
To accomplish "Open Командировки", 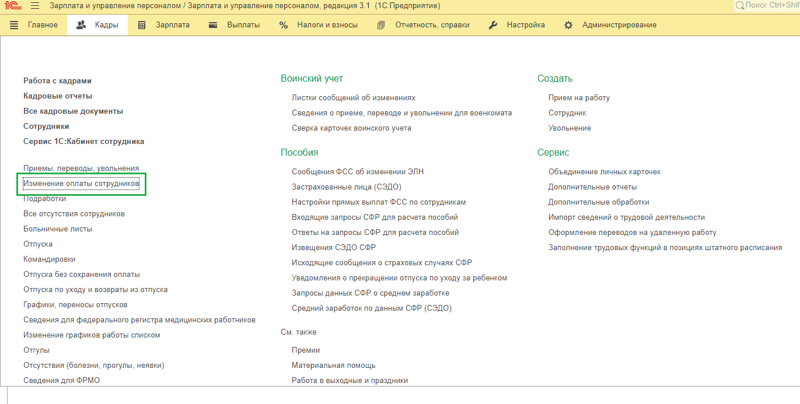I will 49,259.
